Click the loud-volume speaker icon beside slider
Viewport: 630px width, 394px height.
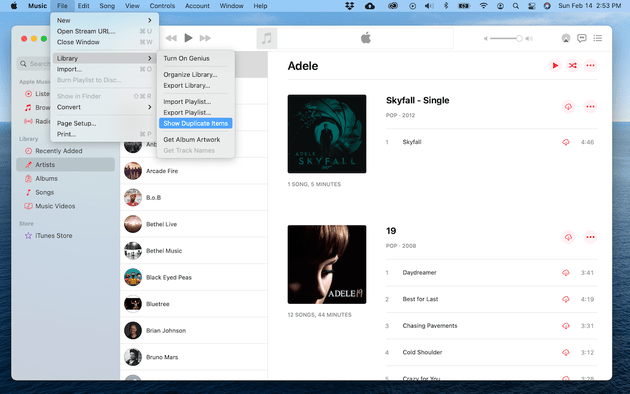[529, 39]
